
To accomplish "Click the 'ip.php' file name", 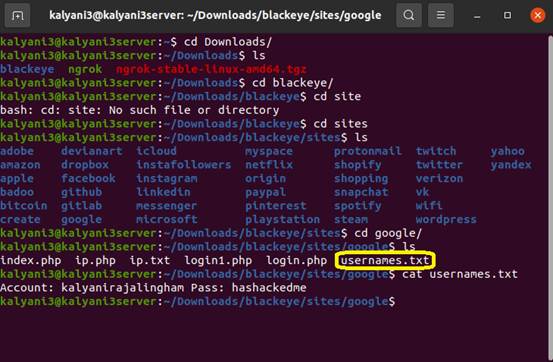I will pyautogui.click(x=95, y=260).
